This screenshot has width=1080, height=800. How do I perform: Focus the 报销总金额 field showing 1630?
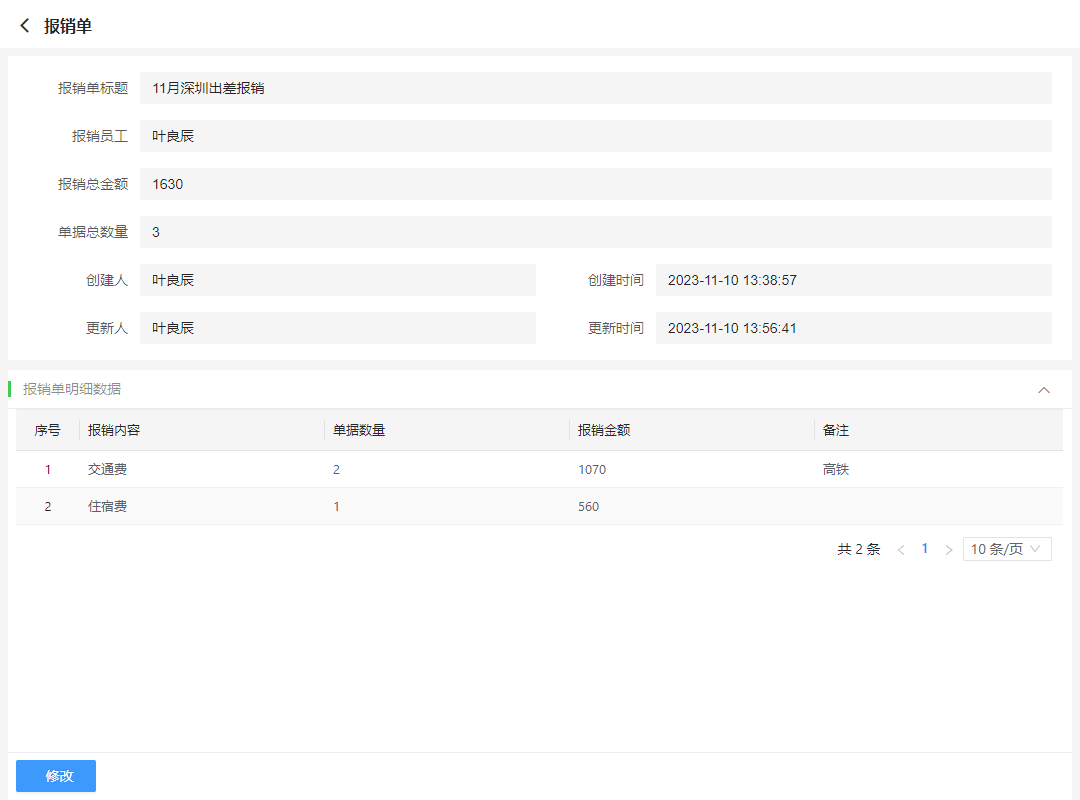point(595,184)
